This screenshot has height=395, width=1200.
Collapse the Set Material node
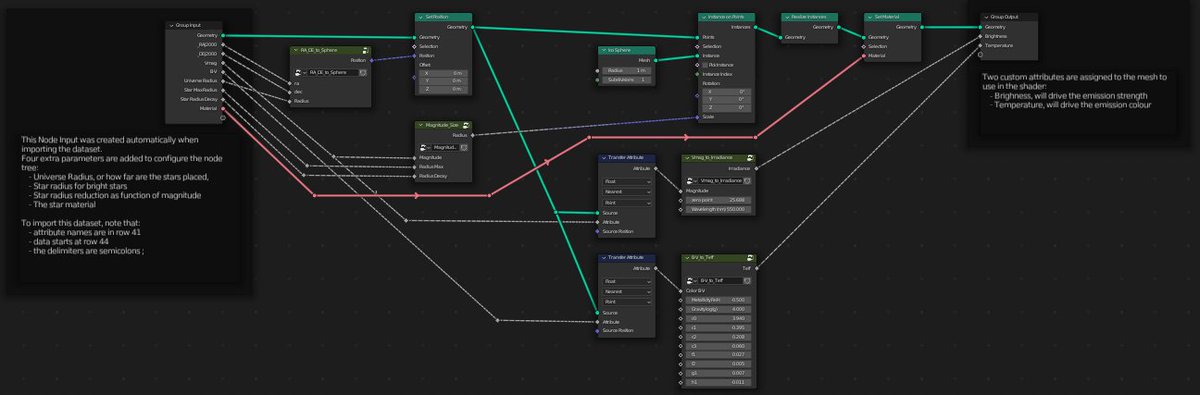(x=871, y=18)
